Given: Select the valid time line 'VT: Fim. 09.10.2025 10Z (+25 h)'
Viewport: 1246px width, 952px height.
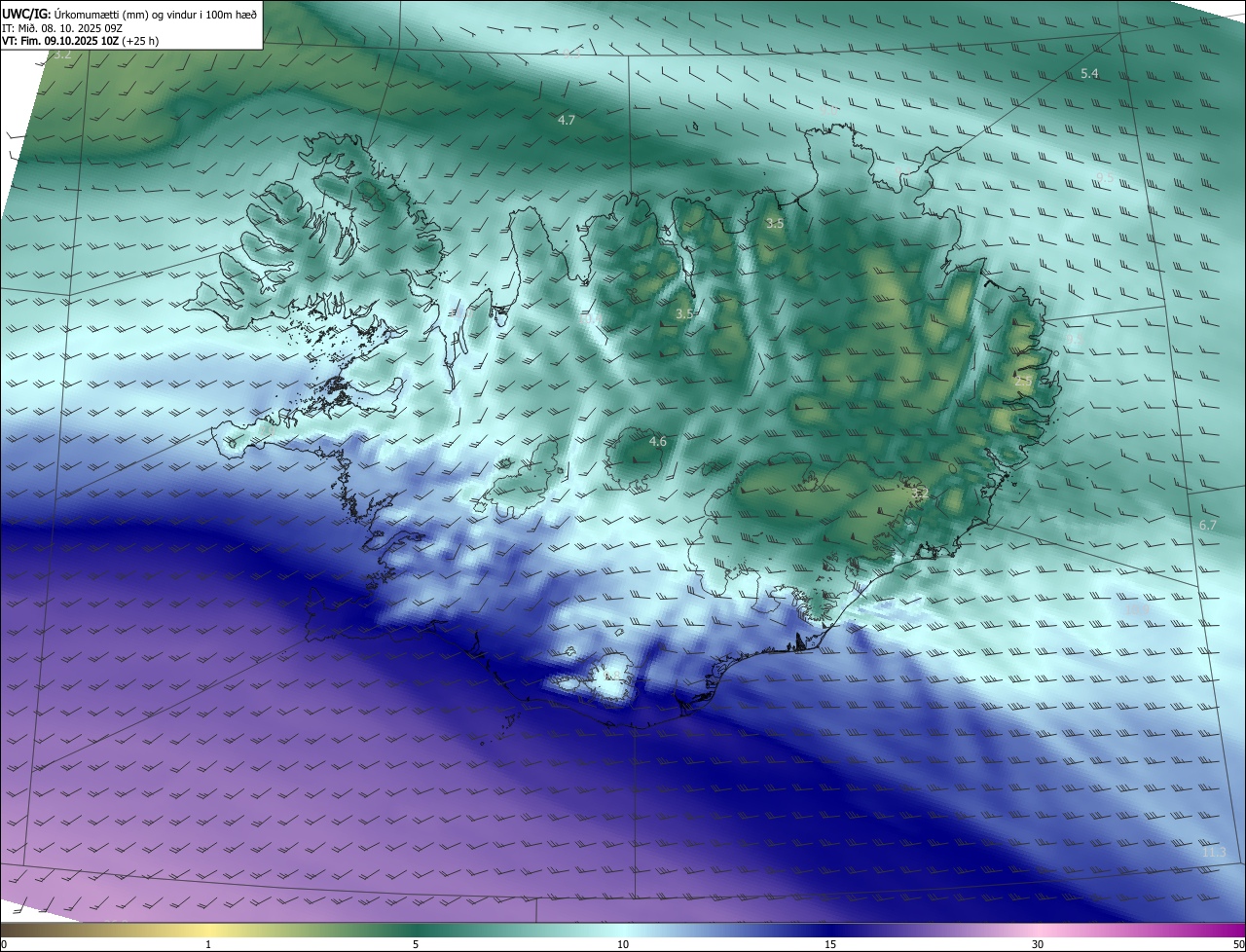Looking at the screenshot, I should (x=80, y=41).
